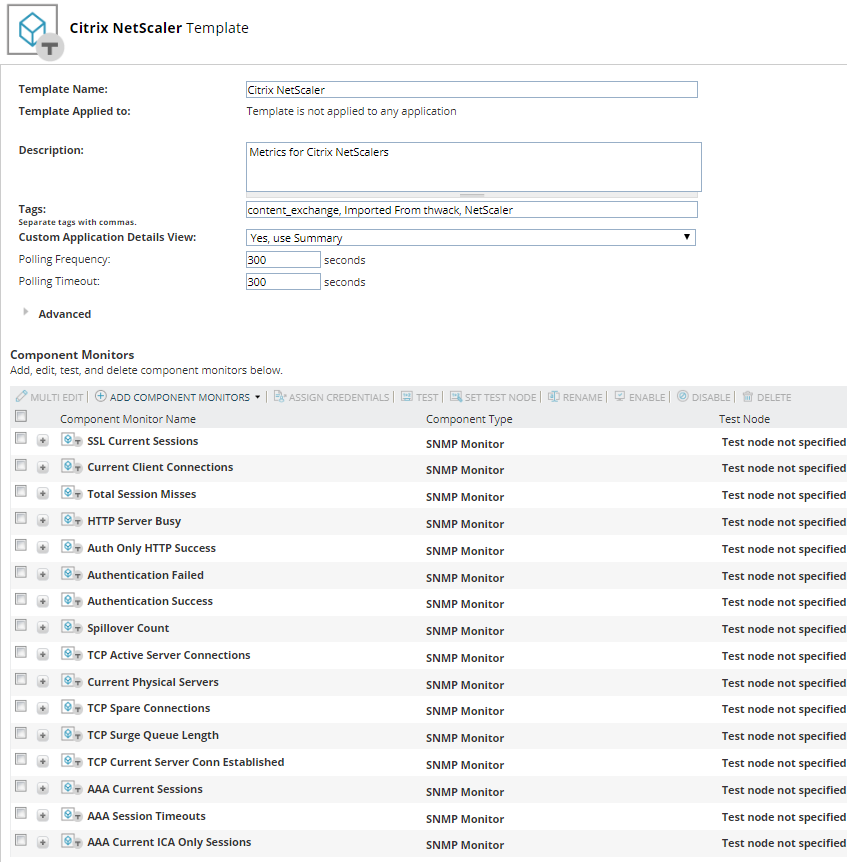Click the Rename toolbar icon
The height and width of the screenshot is (862, 847).
553,396
